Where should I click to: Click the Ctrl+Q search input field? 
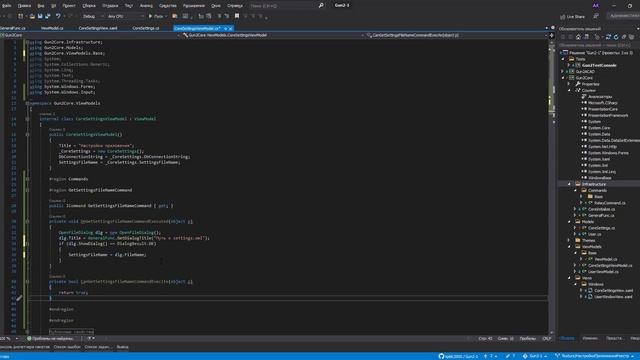(x=283, y=6)
